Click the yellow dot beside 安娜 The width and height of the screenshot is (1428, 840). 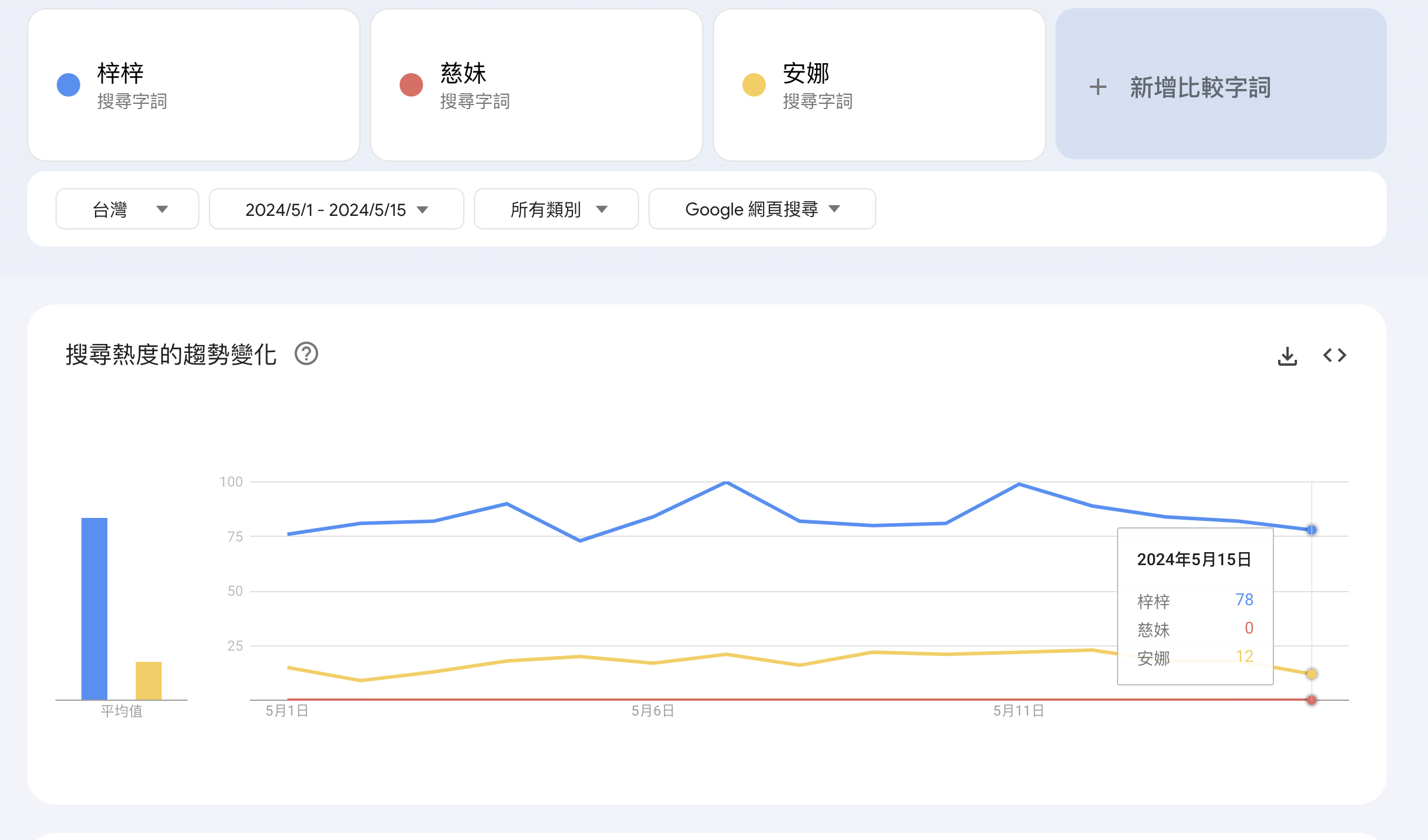754,85
